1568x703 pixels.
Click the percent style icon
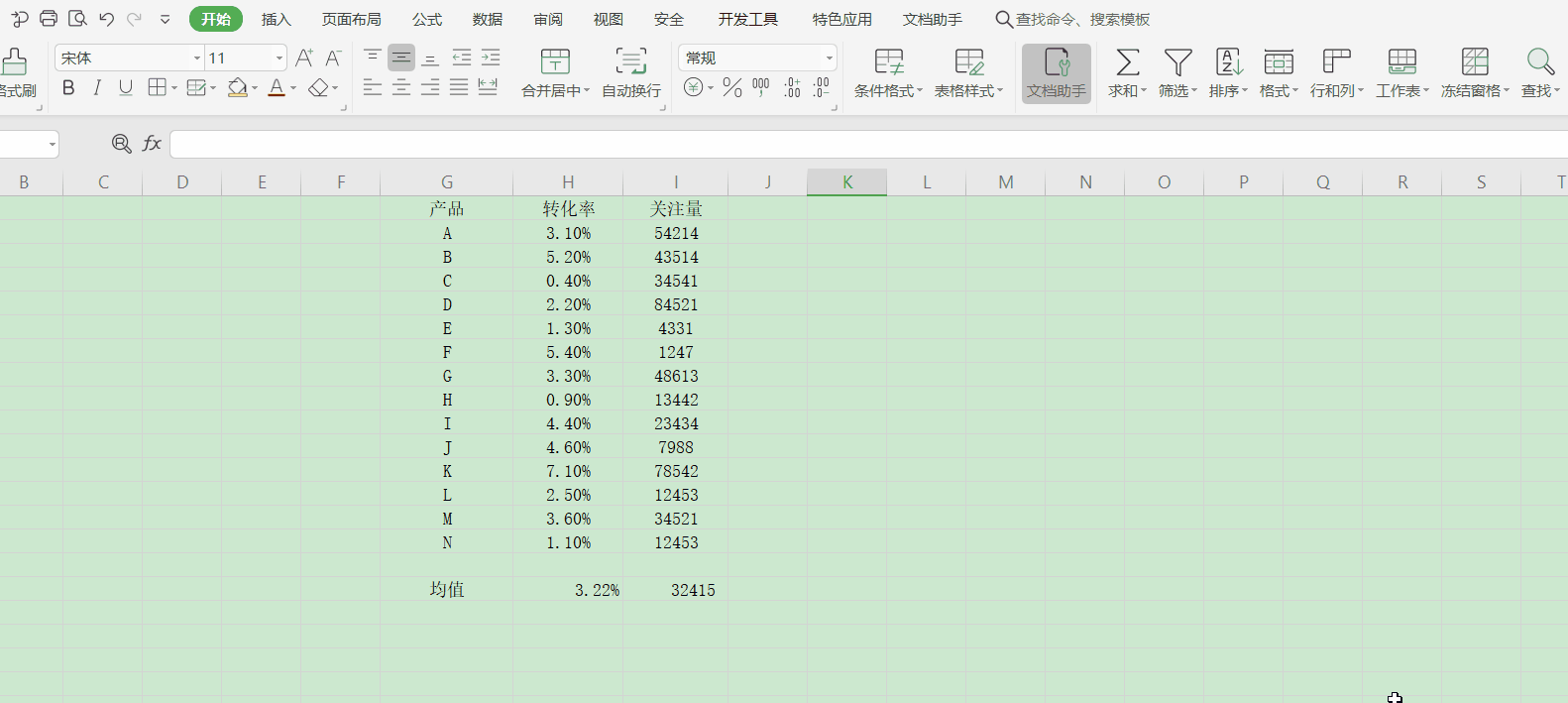(732, 88)
